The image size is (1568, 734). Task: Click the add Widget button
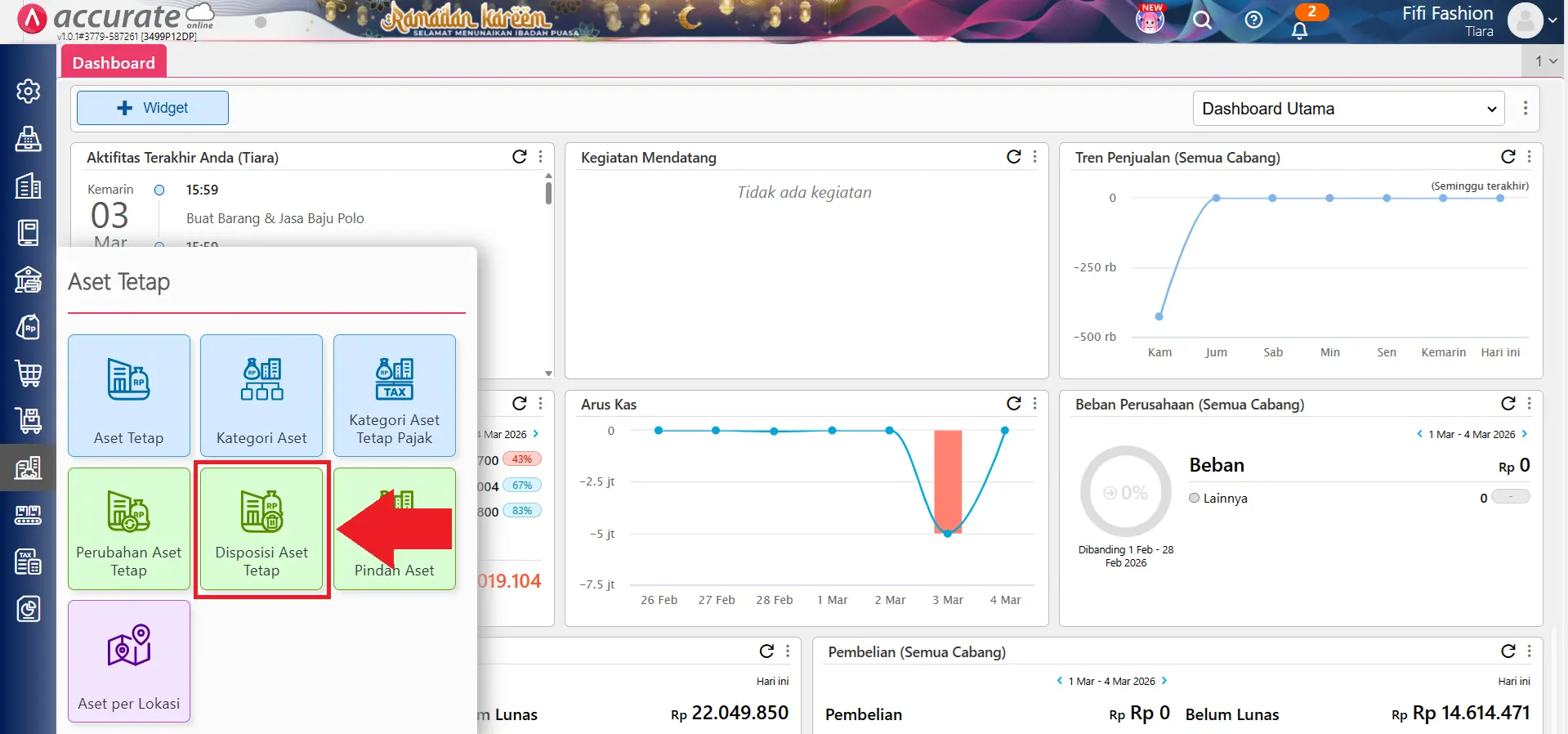(x=153, y=108)
